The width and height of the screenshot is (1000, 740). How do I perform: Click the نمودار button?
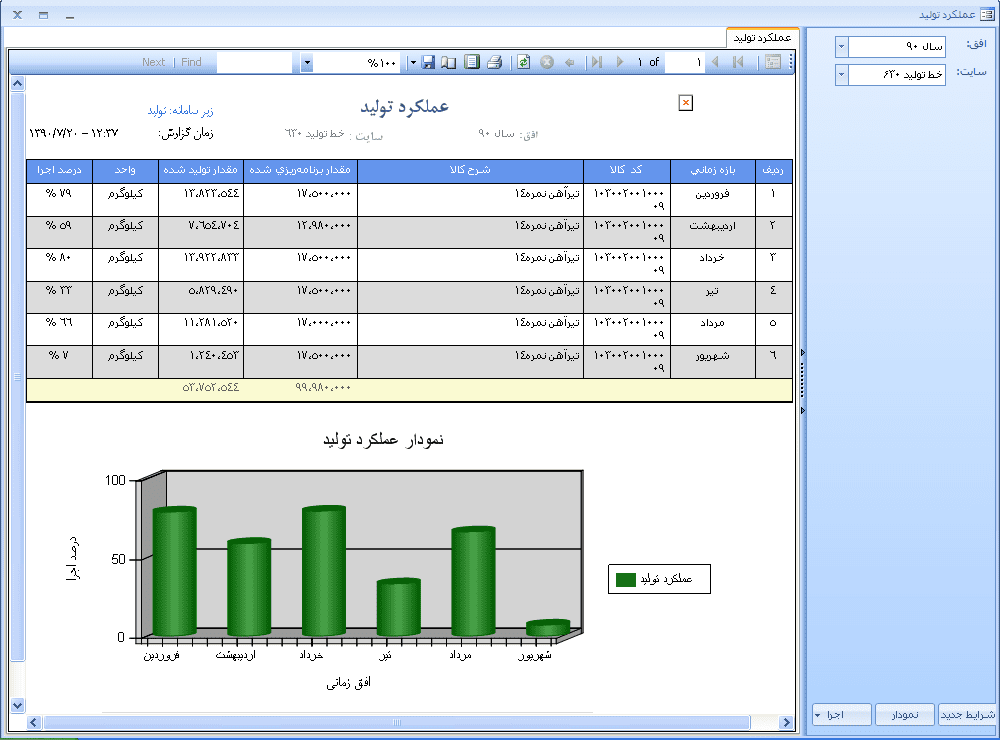click(x=905, y=715)
